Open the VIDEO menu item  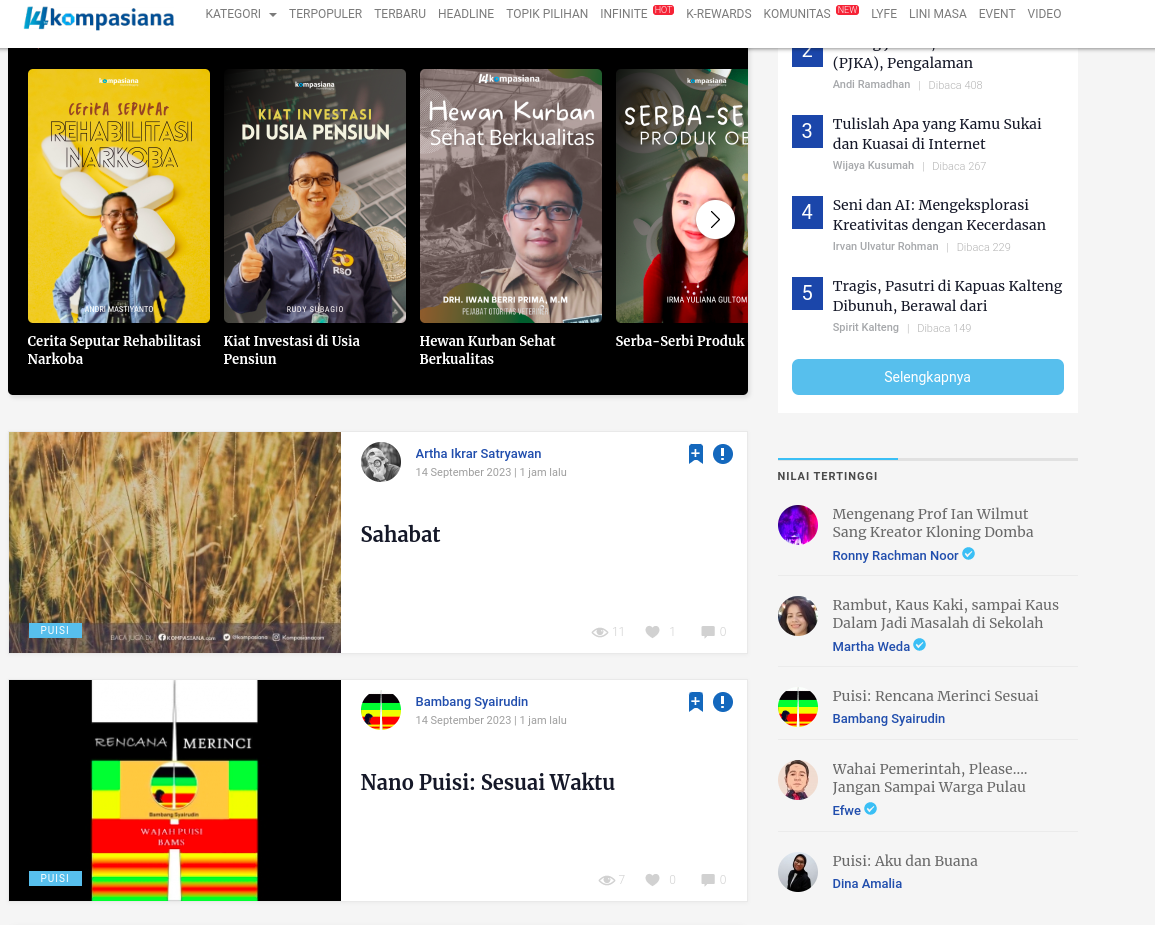pyautogui.click(x=1044, y=14)
